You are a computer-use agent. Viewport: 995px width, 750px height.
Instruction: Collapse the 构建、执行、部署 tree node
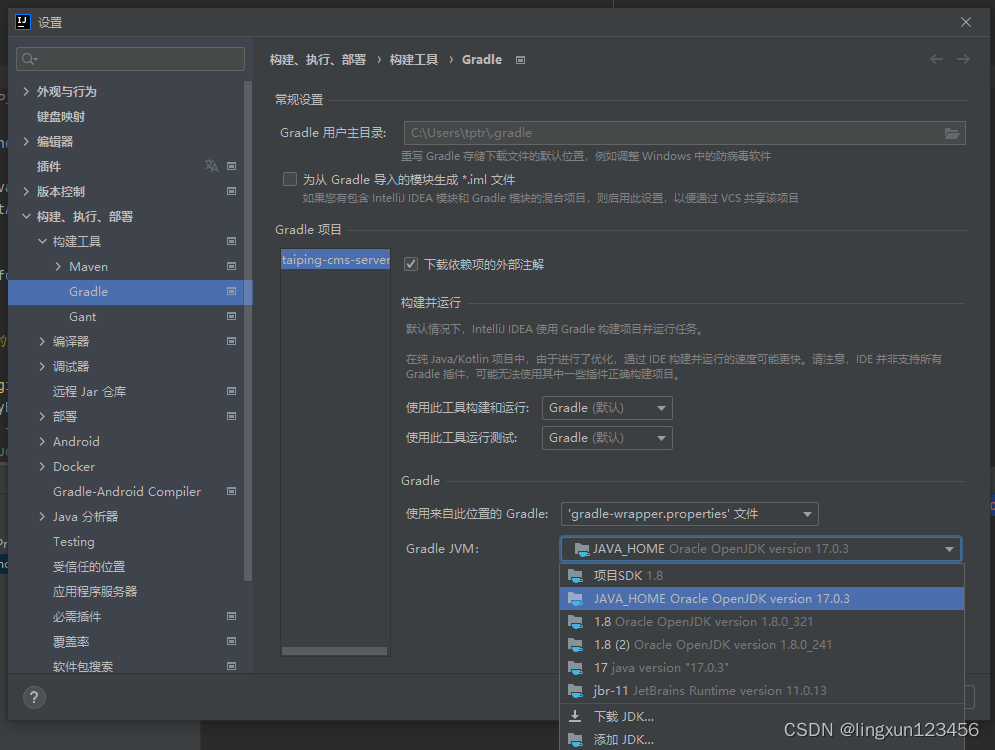[26, 216]
